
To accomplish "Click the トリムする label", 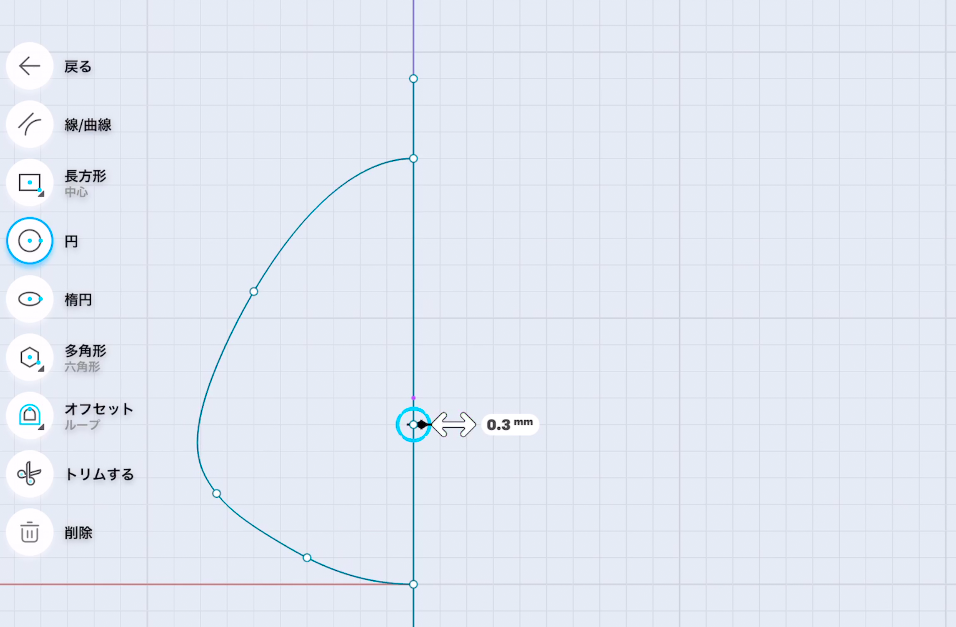I will 99,475.
